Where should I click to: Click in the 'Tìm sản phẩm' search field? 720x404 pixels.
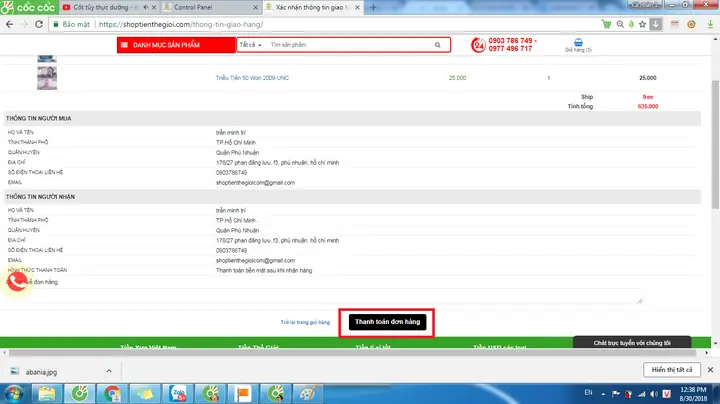click(349, 45)
